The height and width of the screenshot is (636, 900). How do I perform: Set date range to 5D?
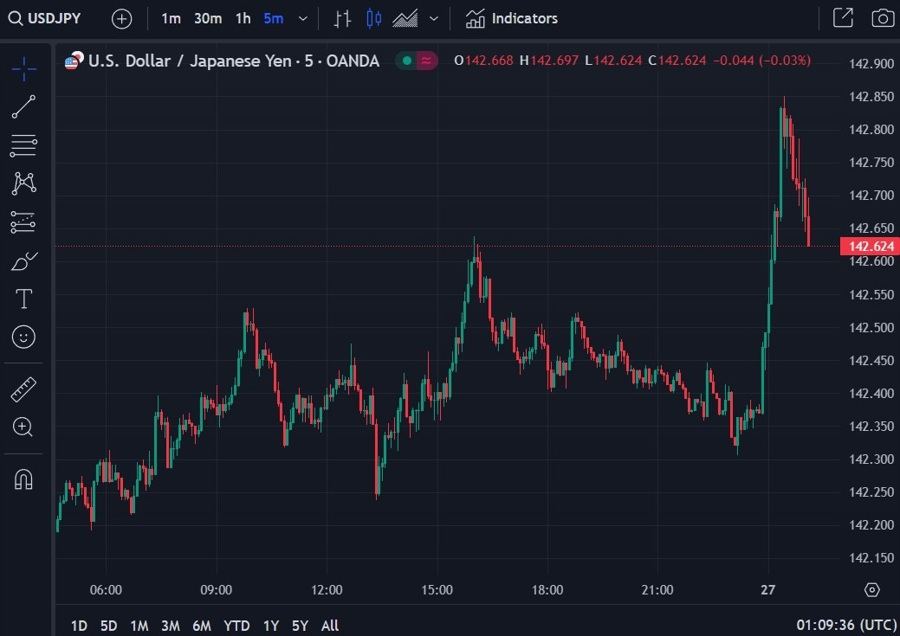pos(108,626)
